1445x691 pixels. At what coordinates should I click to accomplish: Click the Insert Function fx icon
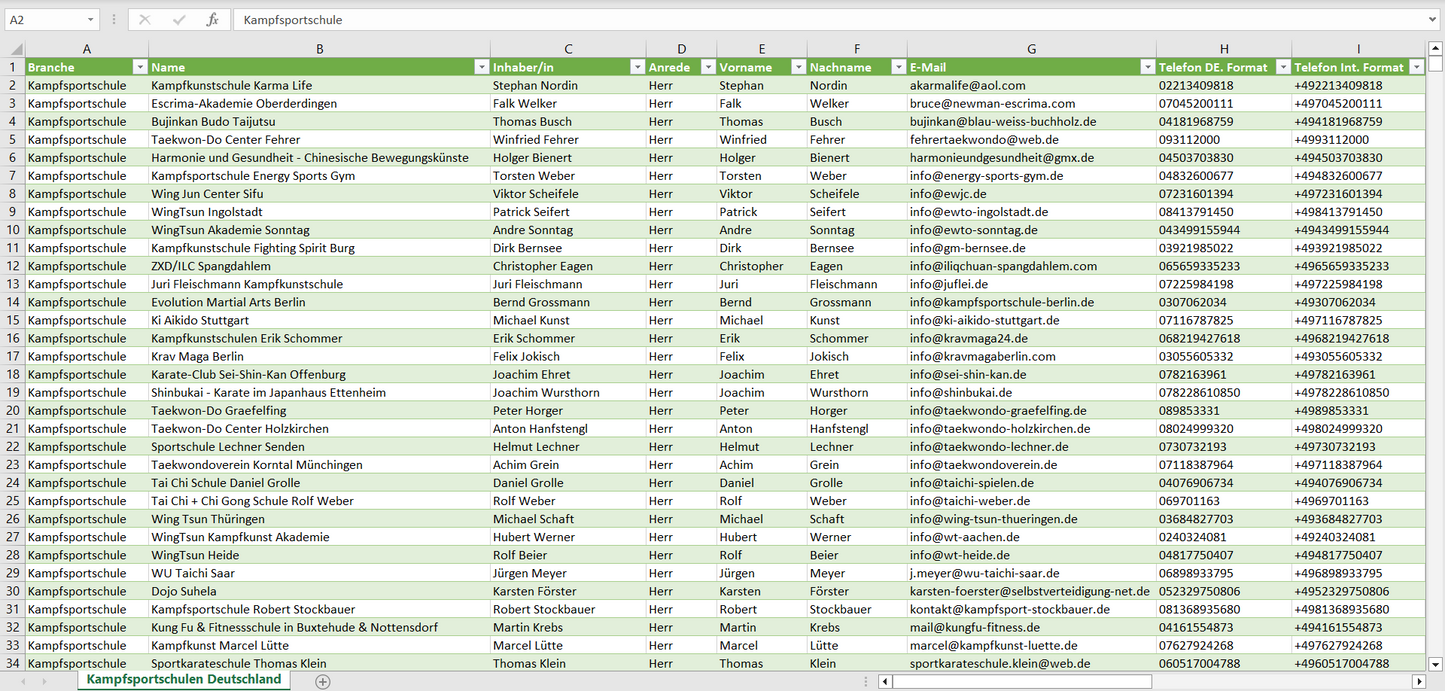[x=212, y=20]
